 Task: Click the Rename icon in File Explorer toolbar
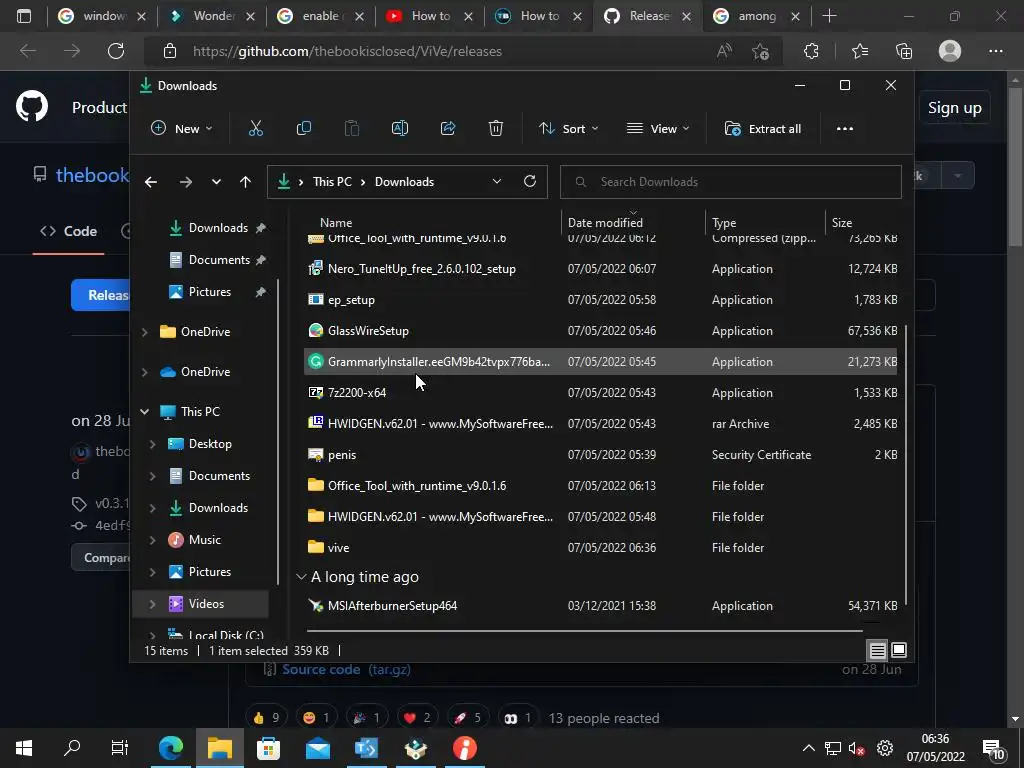[400, 129]
